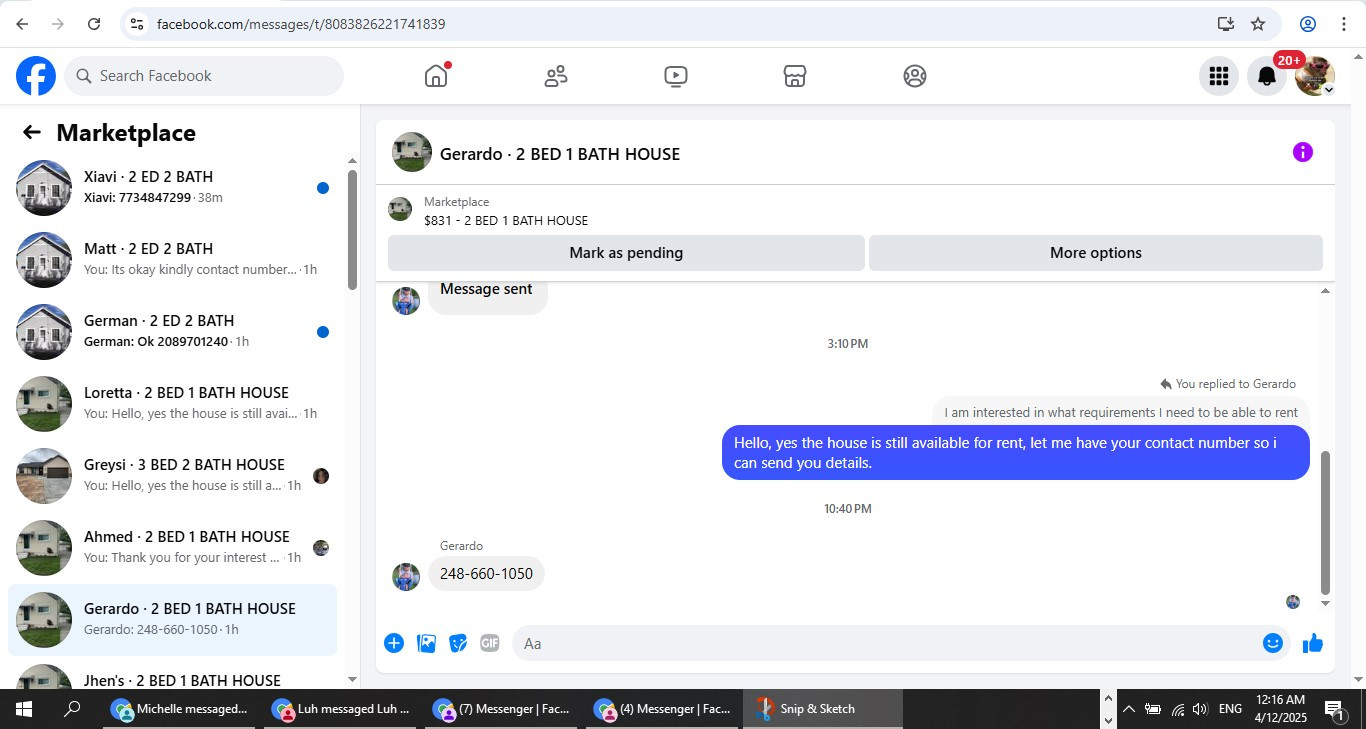Choose a sticker with the sticker icon
Viewport: 1366px width, 729px height.
tap(458, 643)
